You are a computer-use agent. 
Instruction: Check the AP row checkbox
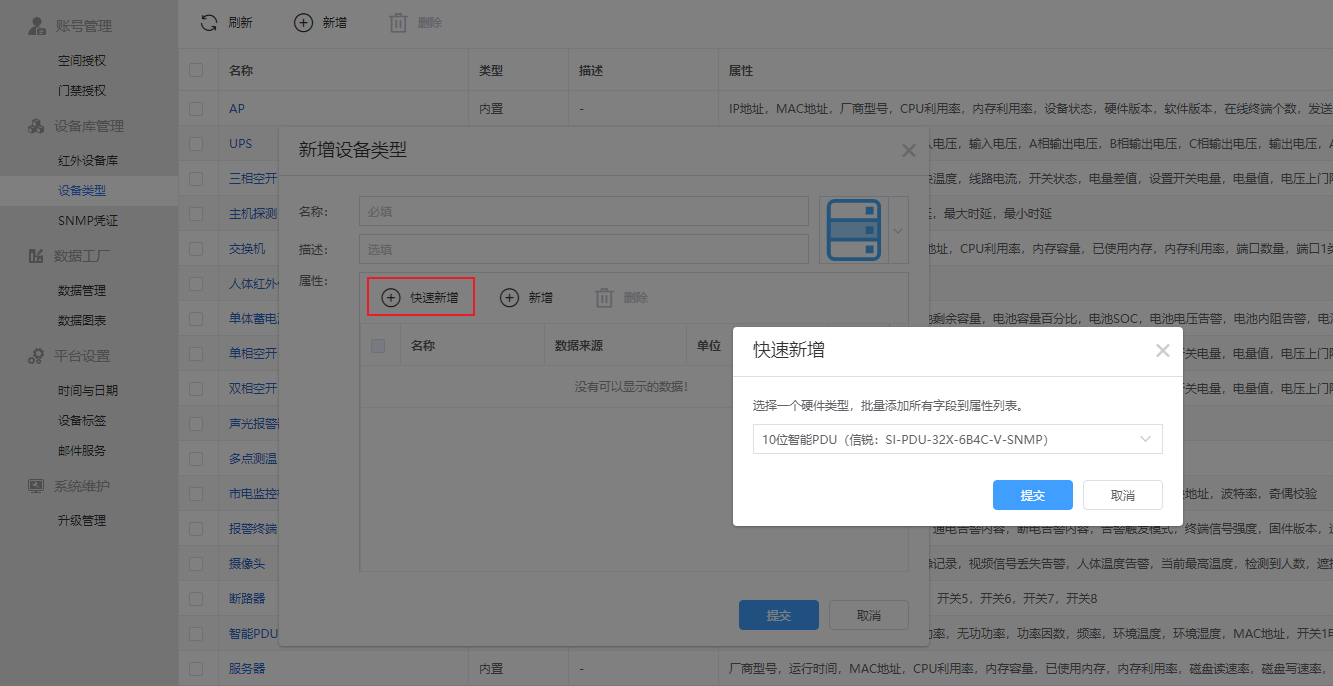click(196, 108)
